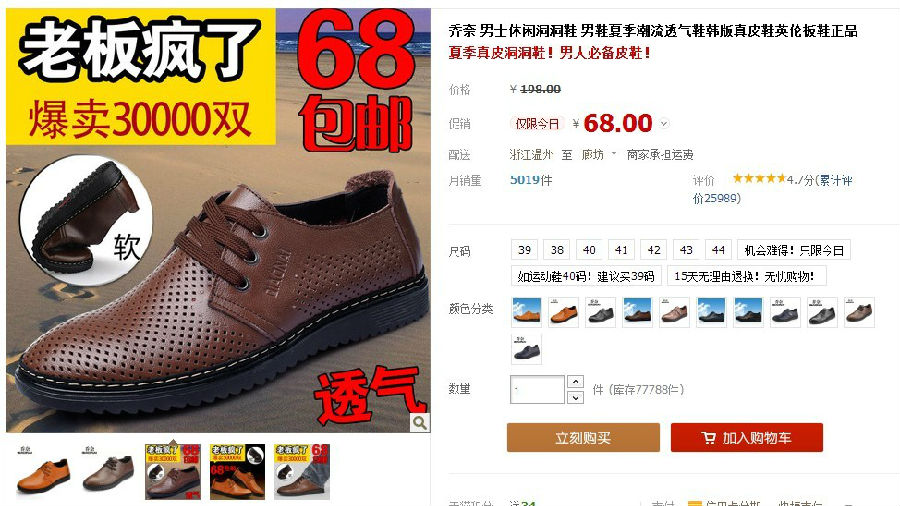Screen dimensions: 900x506
Task: Click the quantity input field
Action: (537, 390)
